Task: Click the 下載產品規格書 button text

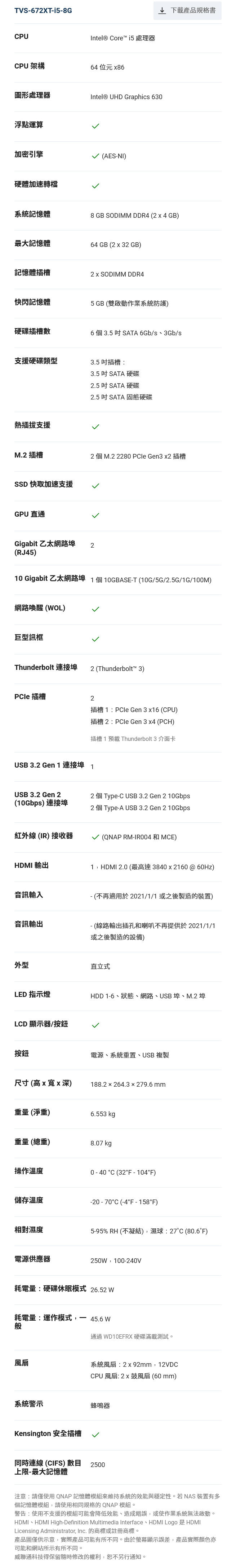Action: coord(193,10)
